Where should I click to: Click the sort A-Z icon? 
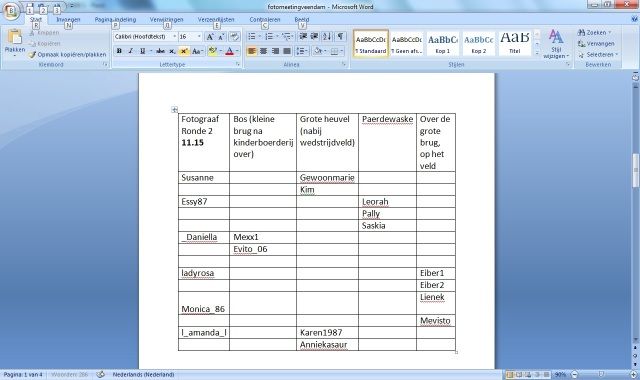click(x=327, y=37)
